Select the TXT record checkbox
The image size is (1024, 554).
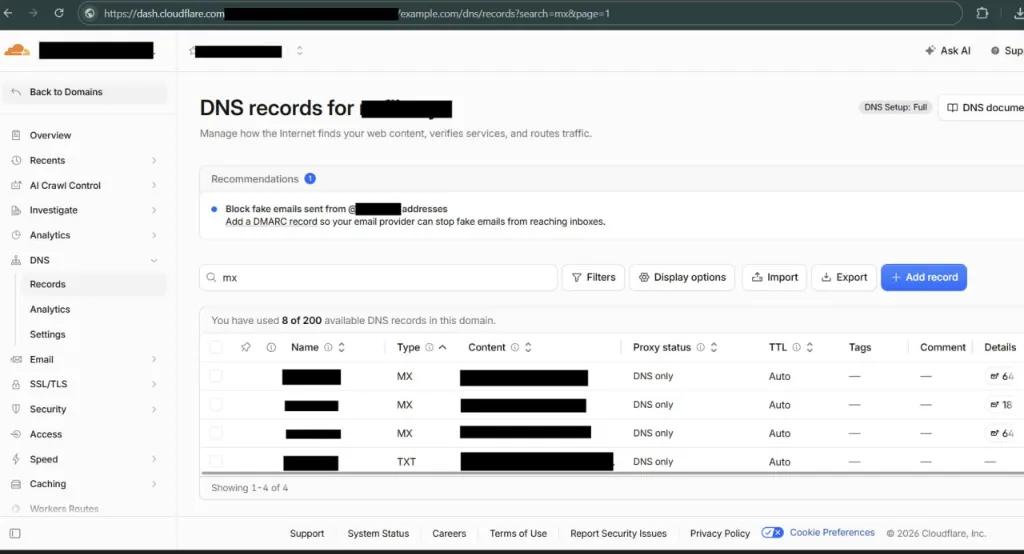click(216, 462)
